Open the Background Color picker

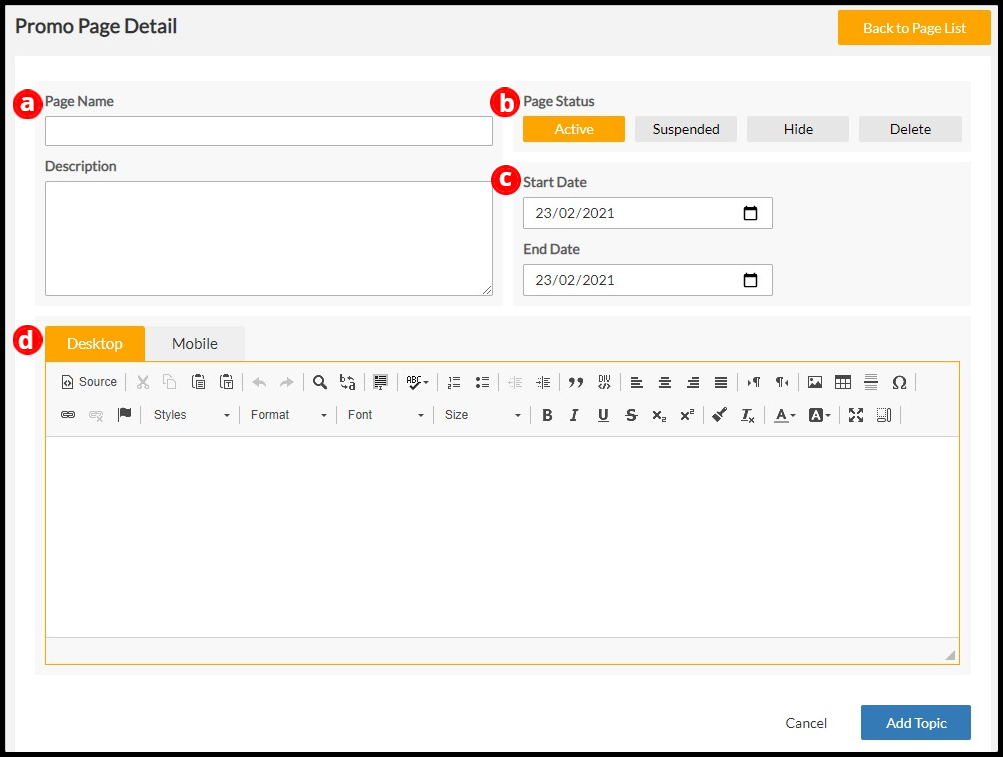[x=819, y=415]
